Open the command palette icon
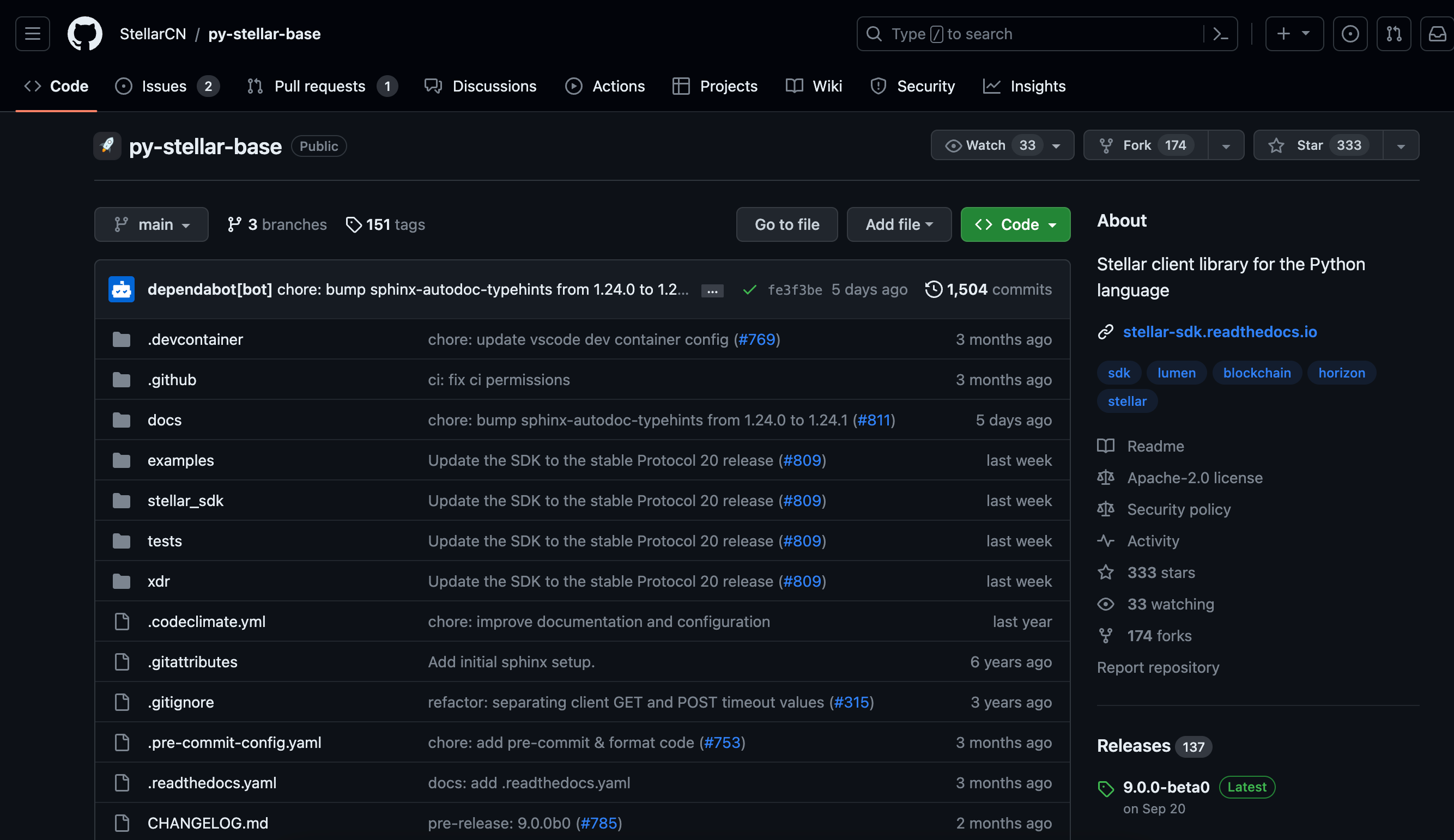1454x840 pixels. pos(1220,33)
